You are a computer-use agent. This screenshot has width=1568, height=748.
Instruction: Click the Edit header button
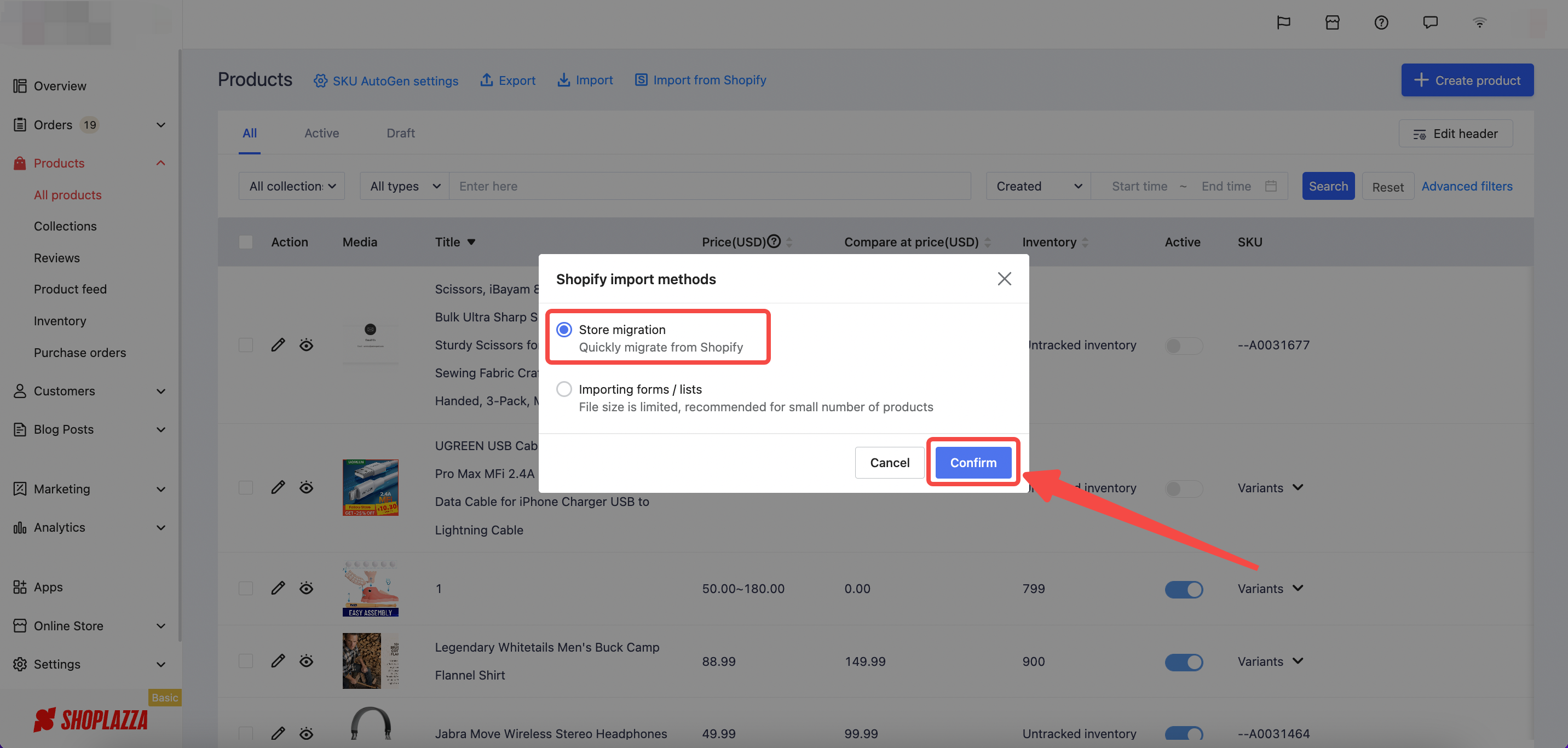click(1455, 134)
